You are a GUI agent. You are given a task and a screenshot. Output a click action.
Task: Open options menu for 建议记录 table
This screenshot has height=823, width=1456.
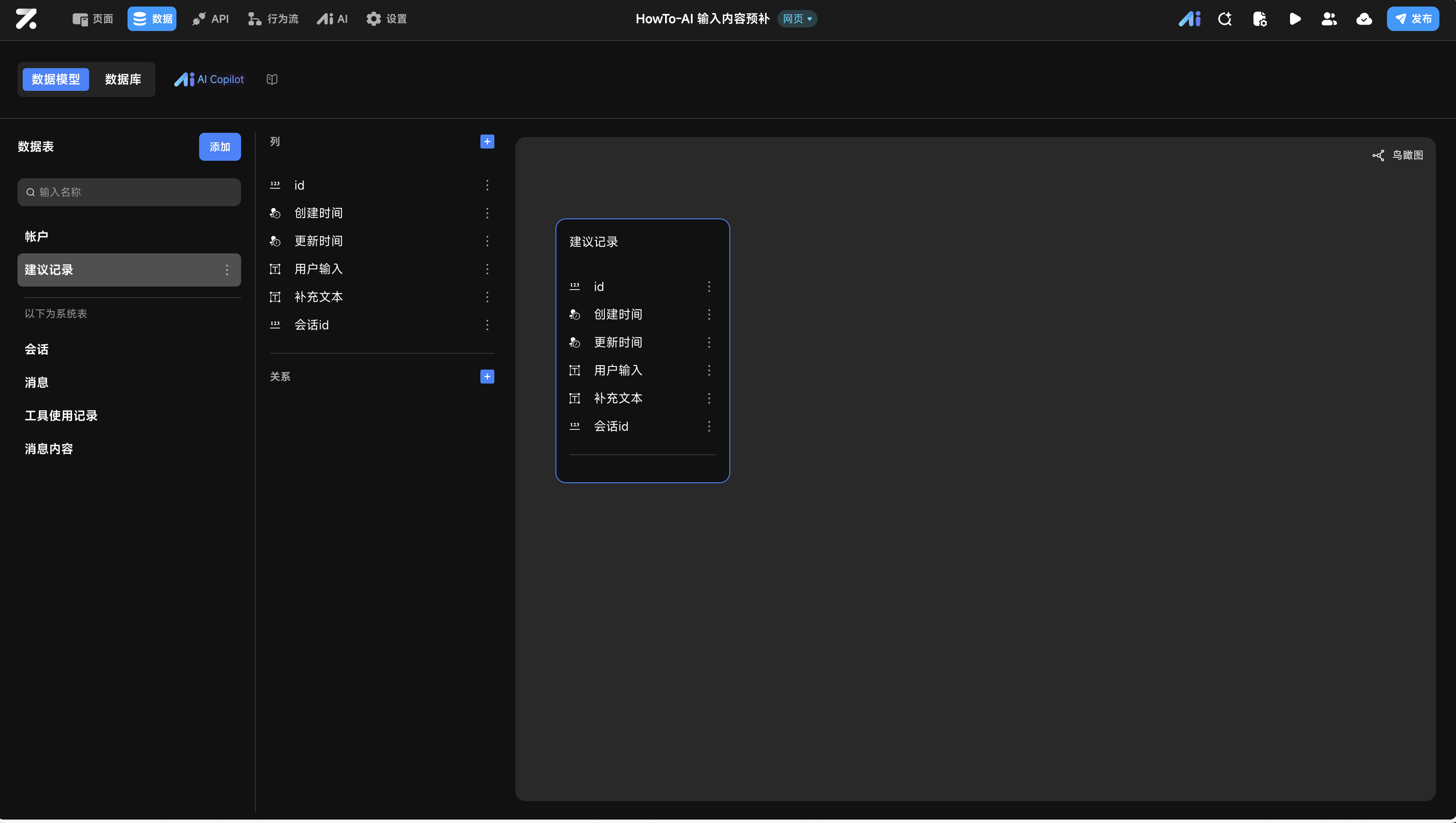pos(227,270)
